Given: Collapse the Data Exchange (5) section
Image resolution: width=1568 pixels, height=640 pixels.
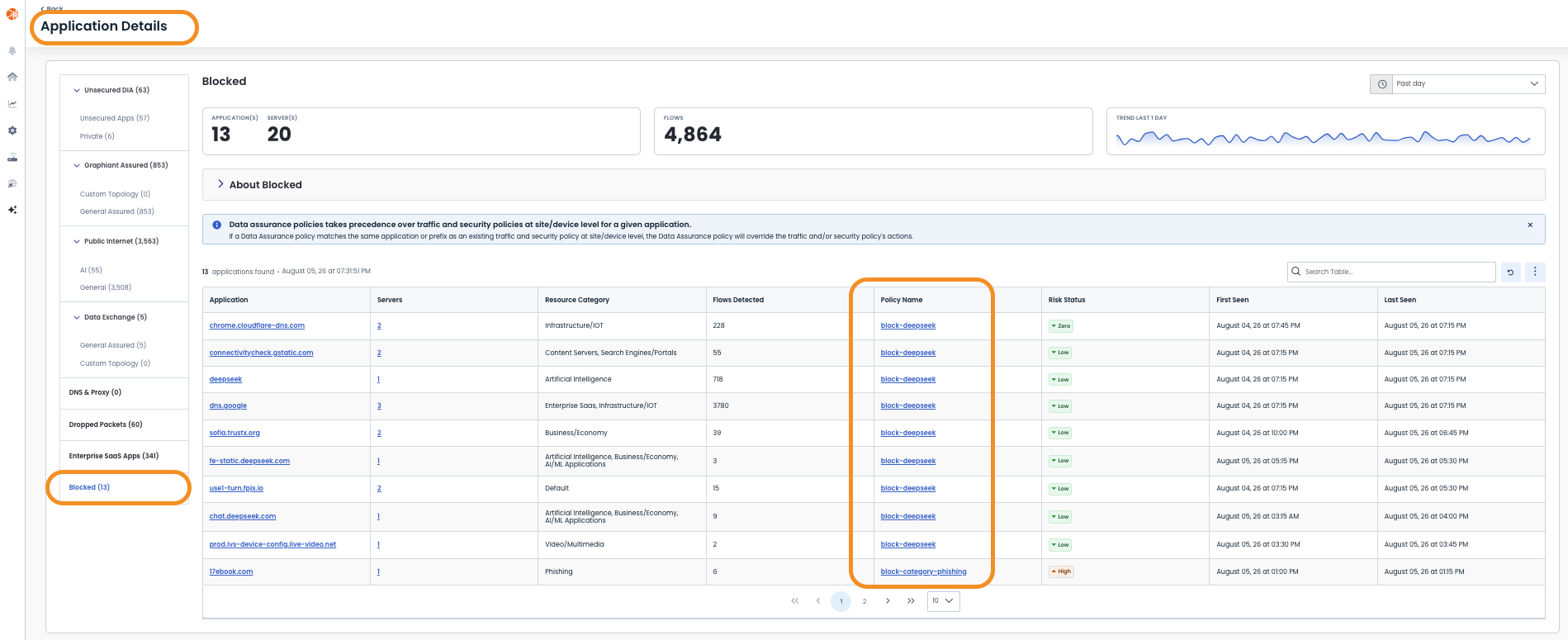Looking at the screenshot, I should pyautogui.click(x=77, y=317).
